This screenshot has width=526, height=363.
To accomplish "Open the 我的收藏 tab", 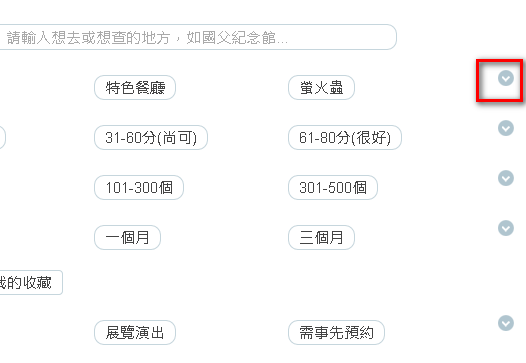I will 30,282.
